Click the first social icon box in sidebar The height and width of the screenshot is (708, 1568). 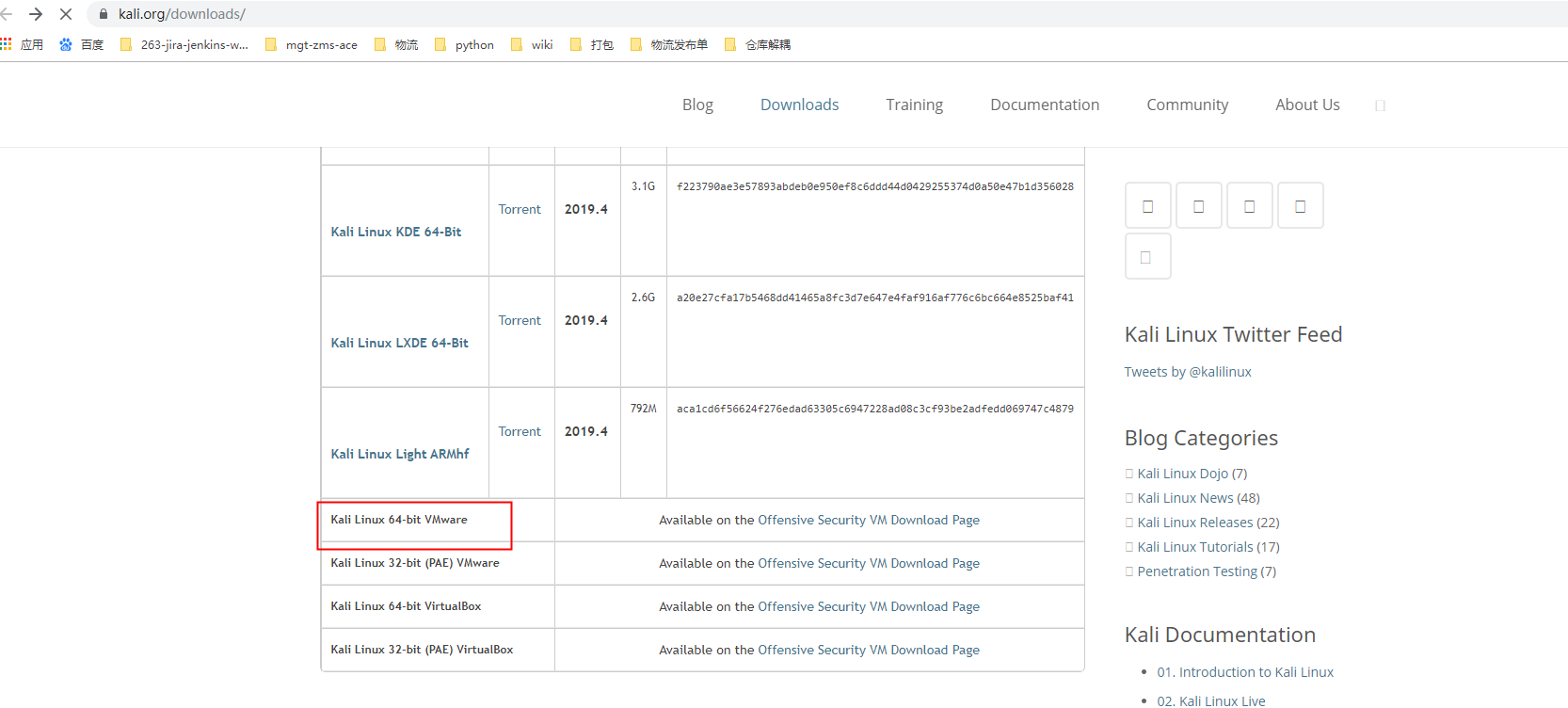point(1148,205)
